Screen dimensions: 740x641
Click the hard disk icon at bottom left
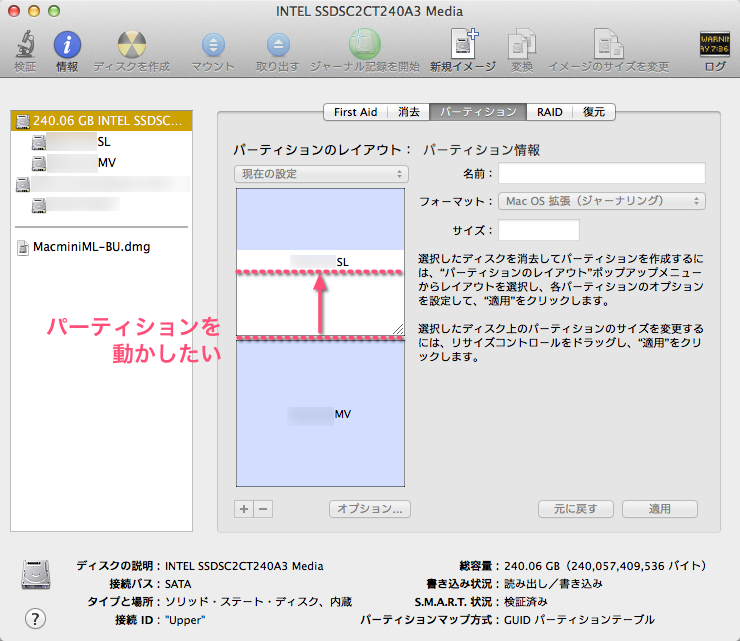click(x=36, y=574)
